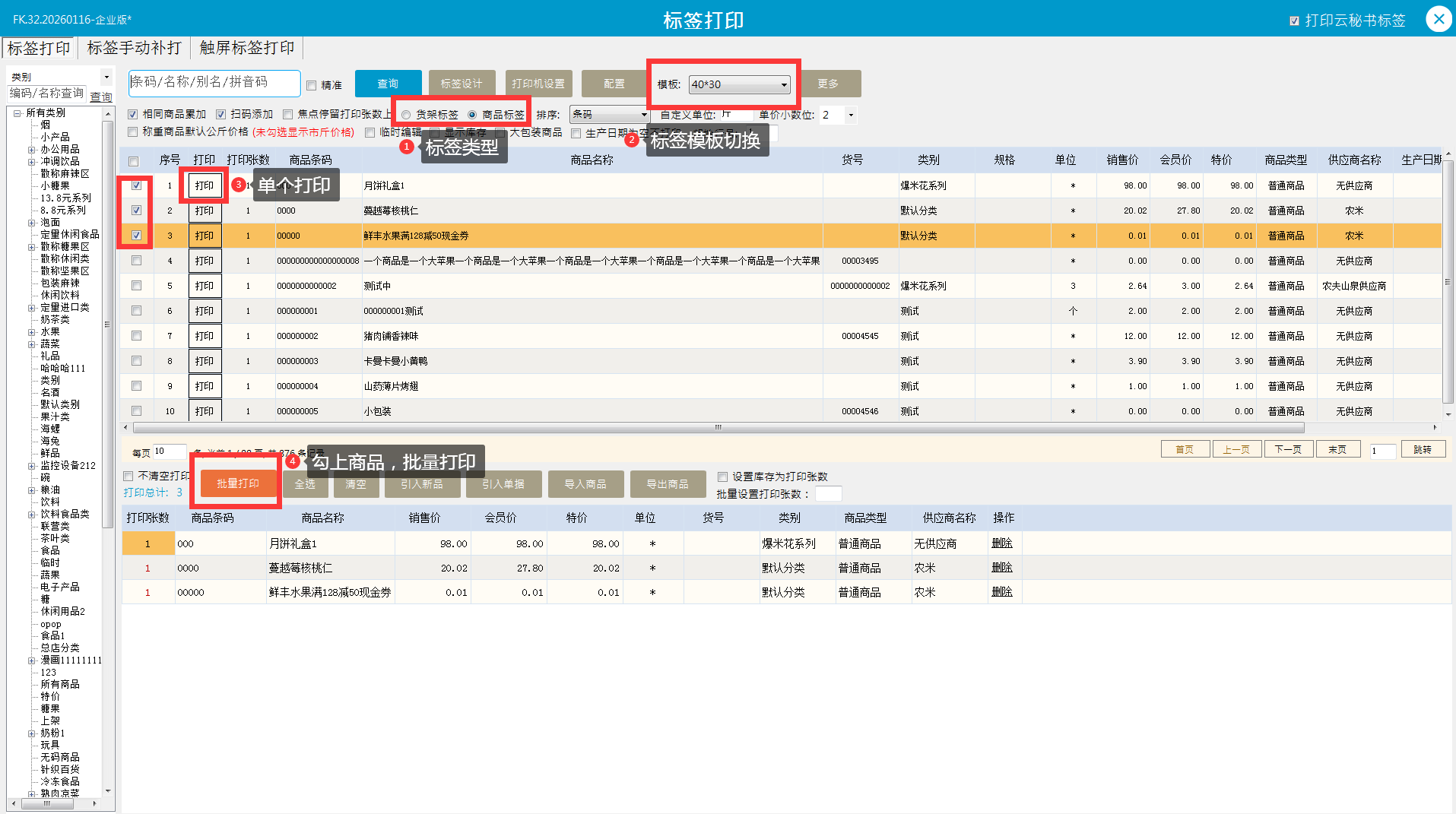Go to 下一页 next page
Image resolution: width=1456 pixels, height=814 pixels.
click(1287, 450)
